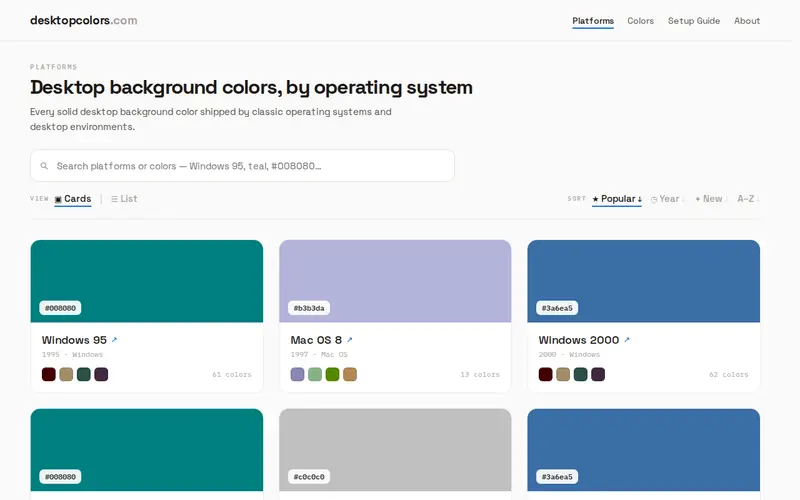Viewport: 800px width, 500px height.
Task: Pick the dark purple swatch under Windows 95
Action: (x=101, y=374)
